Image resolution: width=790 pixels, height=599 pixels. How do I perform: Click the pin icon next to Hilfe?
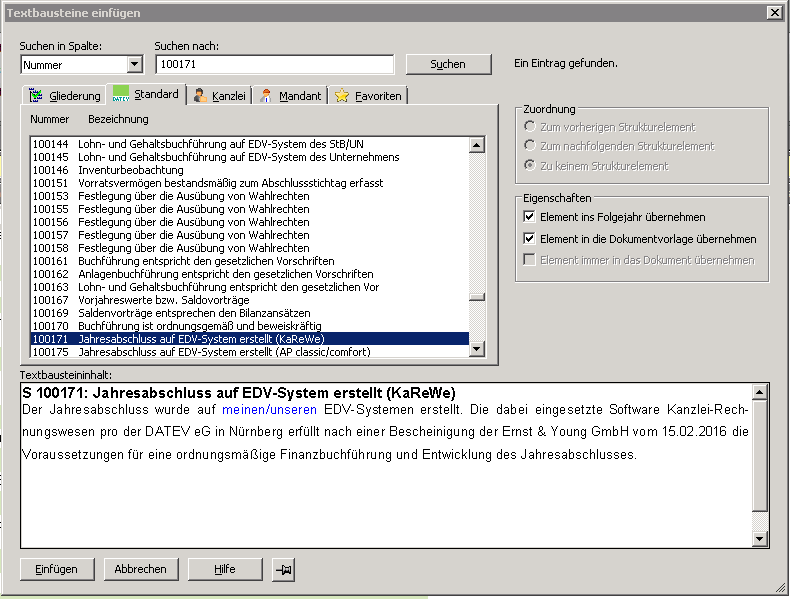pyautogui.click(x=285, y=569)
